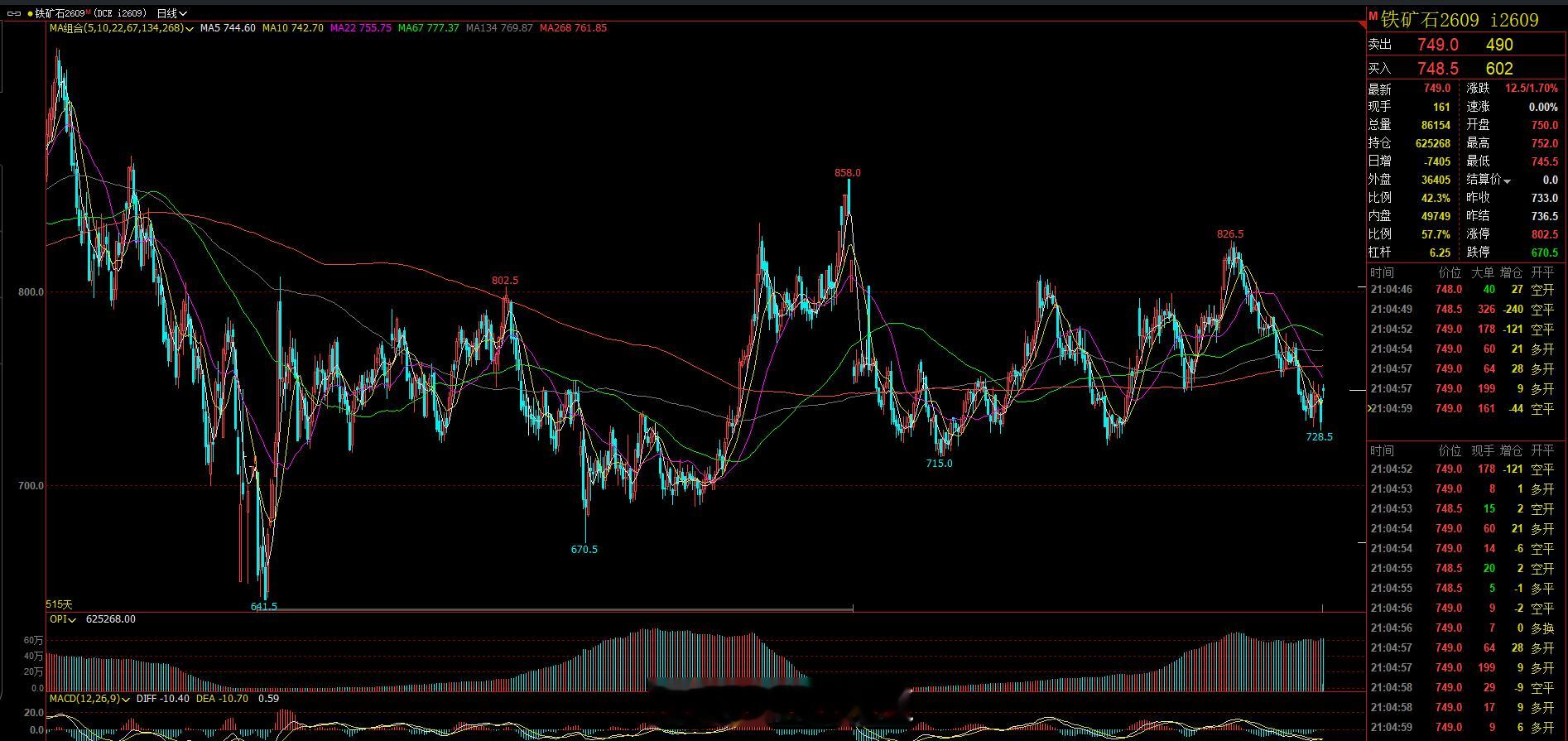The height and width of the screenshot is (741, 1568).
Task: Click the 现手 column header in tick list
Action: (1483, 450)
